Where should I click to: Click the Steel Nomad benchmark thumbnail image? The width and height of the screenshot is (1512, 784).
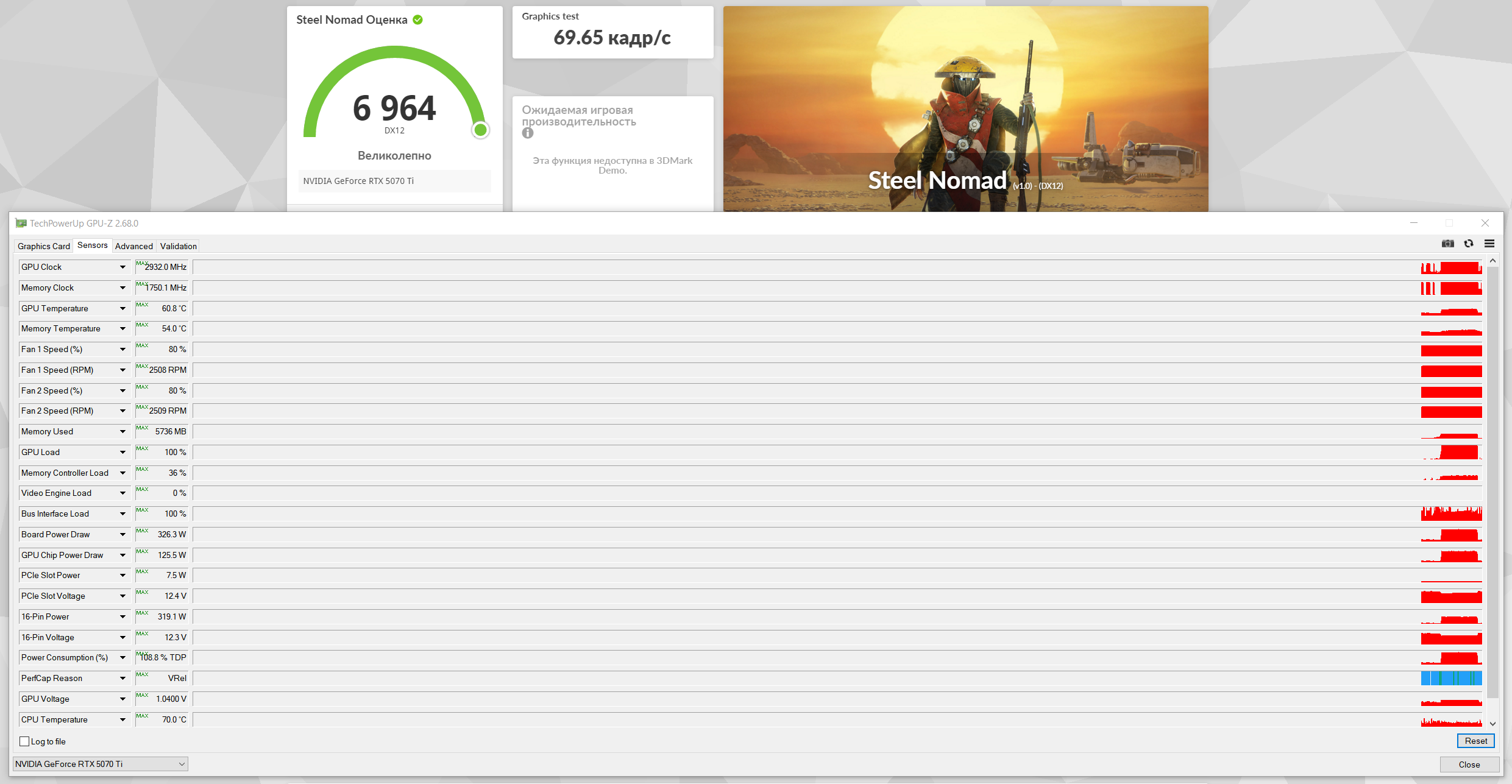click(965, 108)
